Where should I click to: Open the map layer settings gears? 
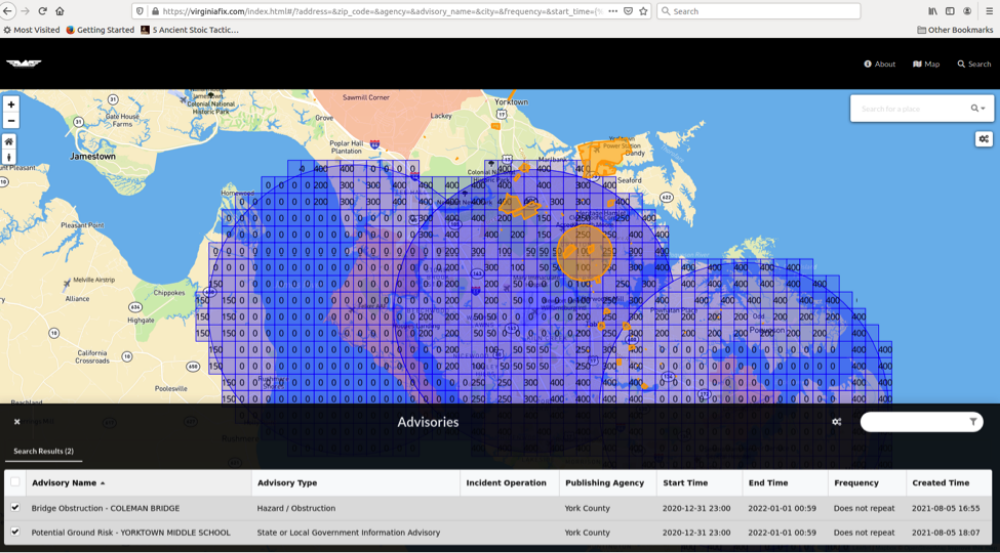[982, 139]
